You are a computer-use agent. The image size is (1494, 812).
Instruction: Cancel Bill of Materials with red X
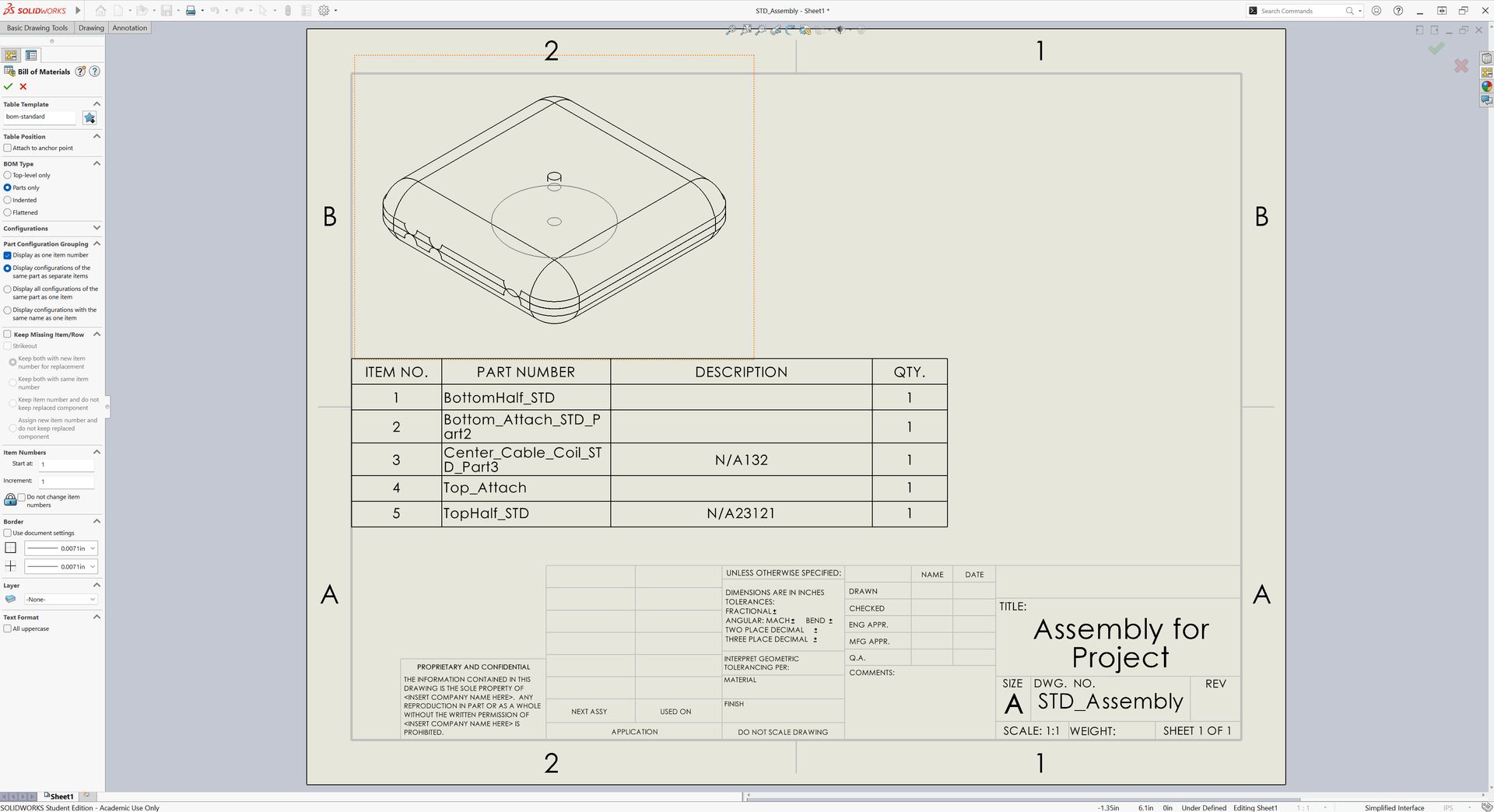pos(23,86)
